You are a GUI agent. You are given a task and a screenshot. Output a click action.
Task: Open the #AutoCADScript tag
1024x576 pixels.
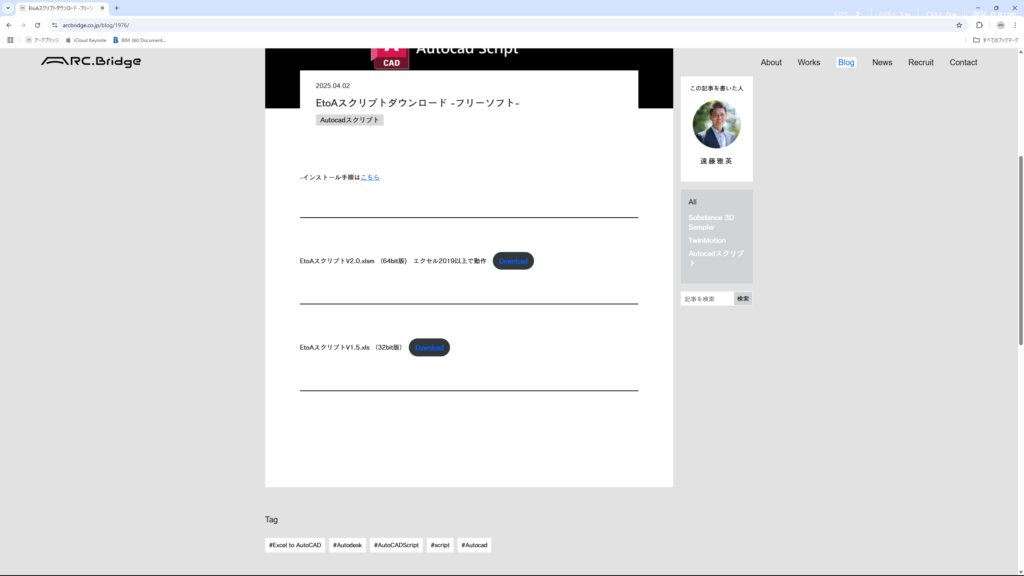click(396, 545)
